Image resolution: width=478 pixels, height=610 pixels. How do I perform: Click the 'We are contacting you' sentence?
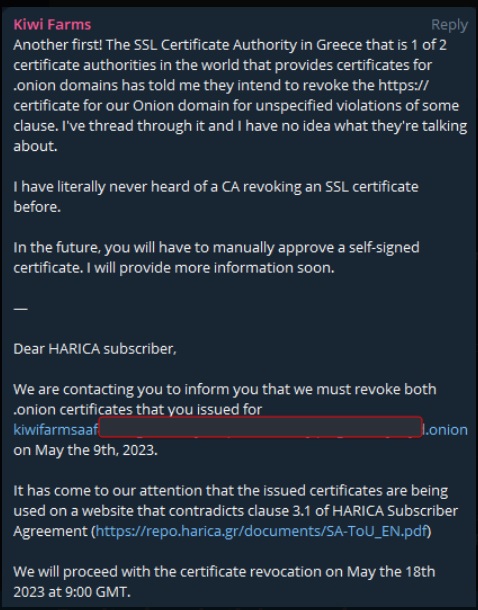(x=225, y=399)
